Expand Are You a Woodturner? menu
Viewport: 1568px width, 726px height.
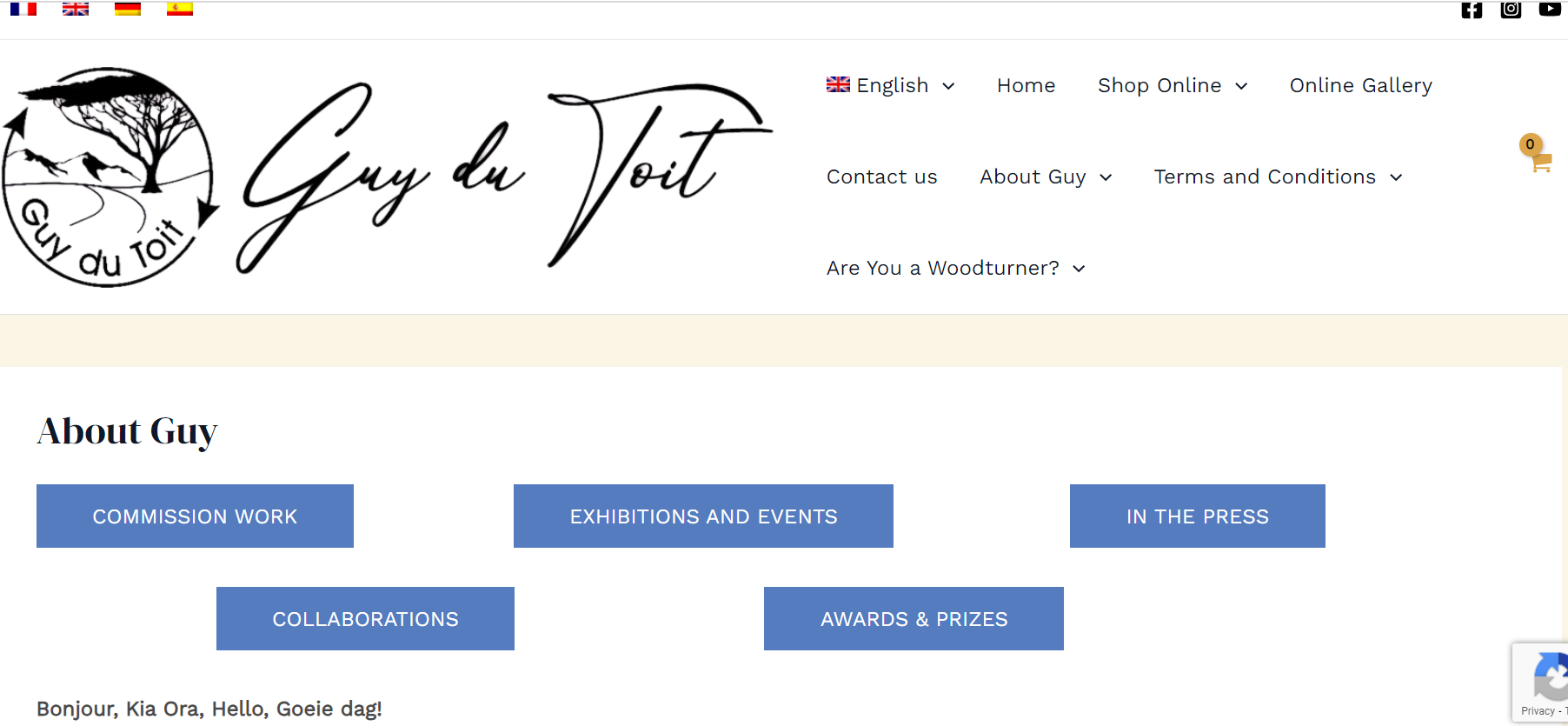pyautogui.click(x=956, y=268)
